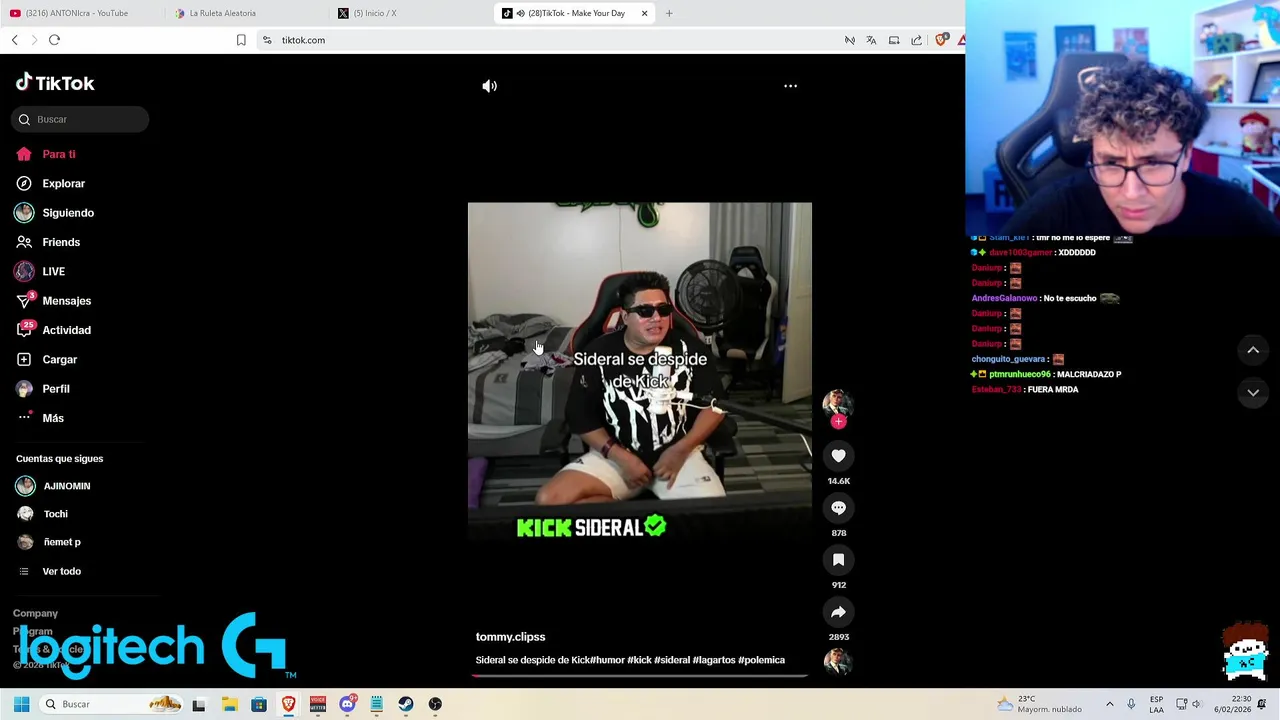Open the site settings icon by URL

(x=267, y=40)
